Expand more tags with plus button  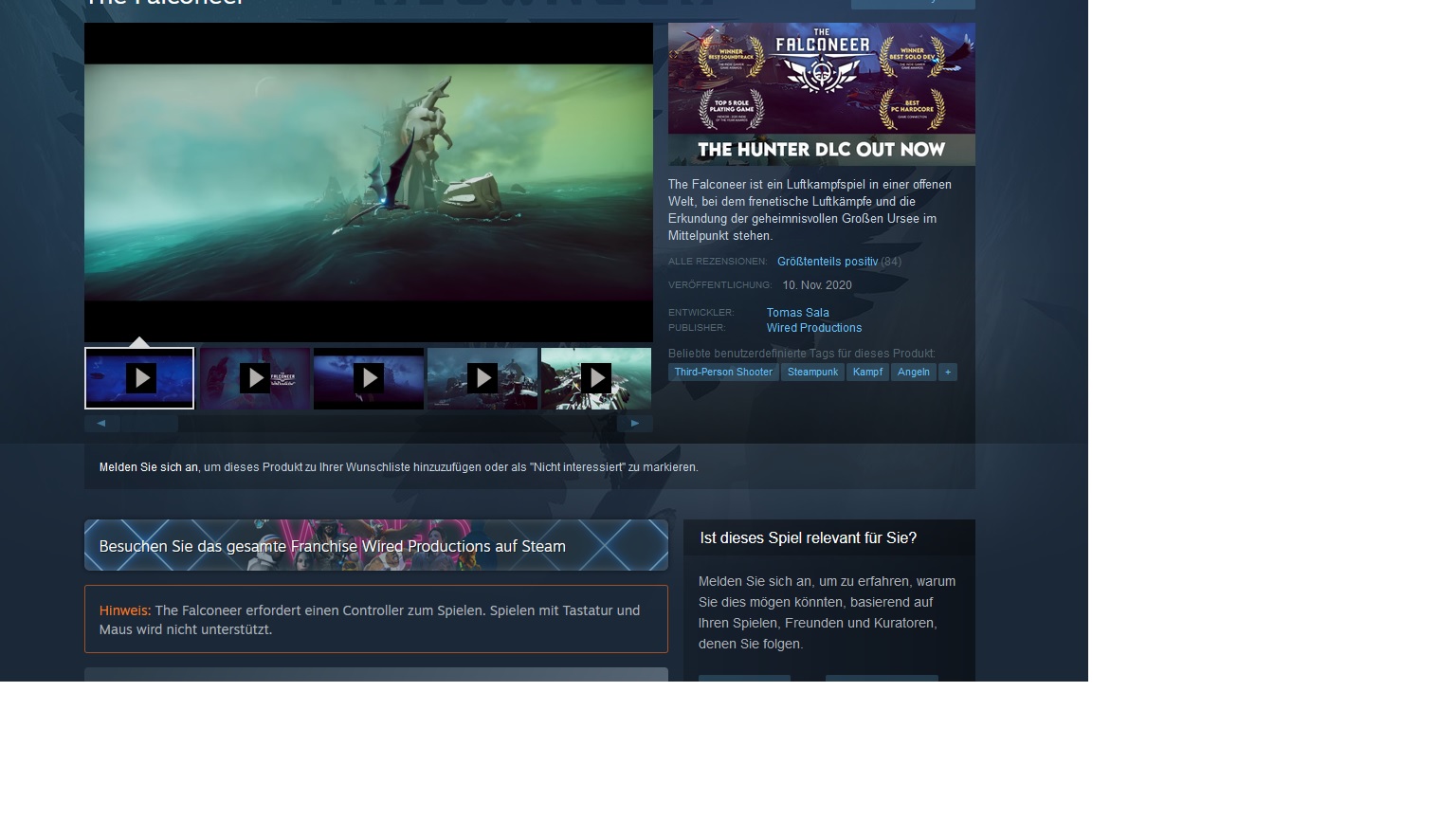(947, 373)
